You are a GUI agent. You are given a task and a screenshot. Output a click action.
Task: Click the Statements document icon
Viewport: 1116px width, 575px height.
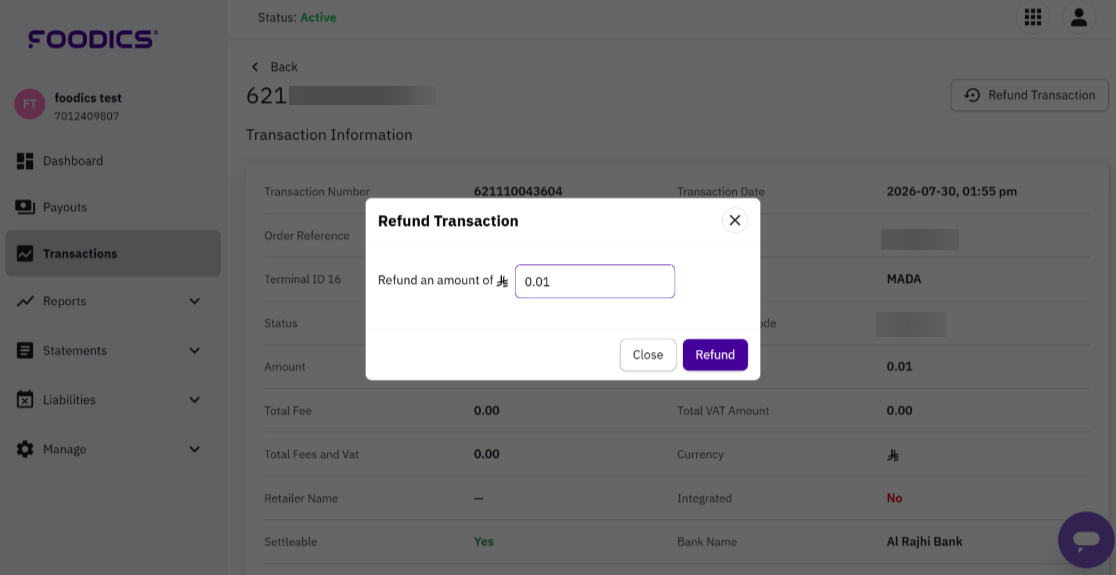coord(25,350)
